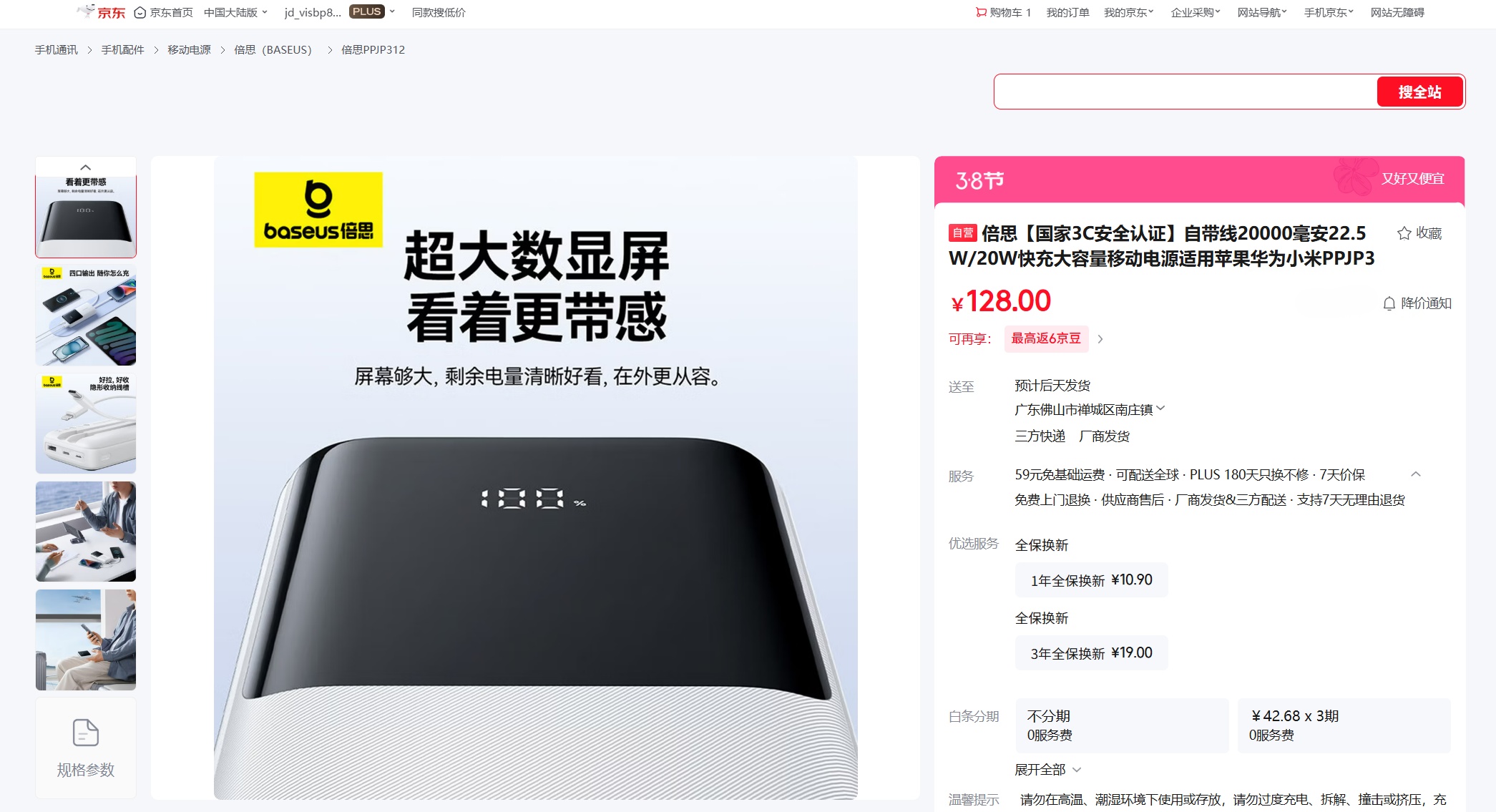
Task: Open the shopping cart icon
Action: click(x=981, y=12)
